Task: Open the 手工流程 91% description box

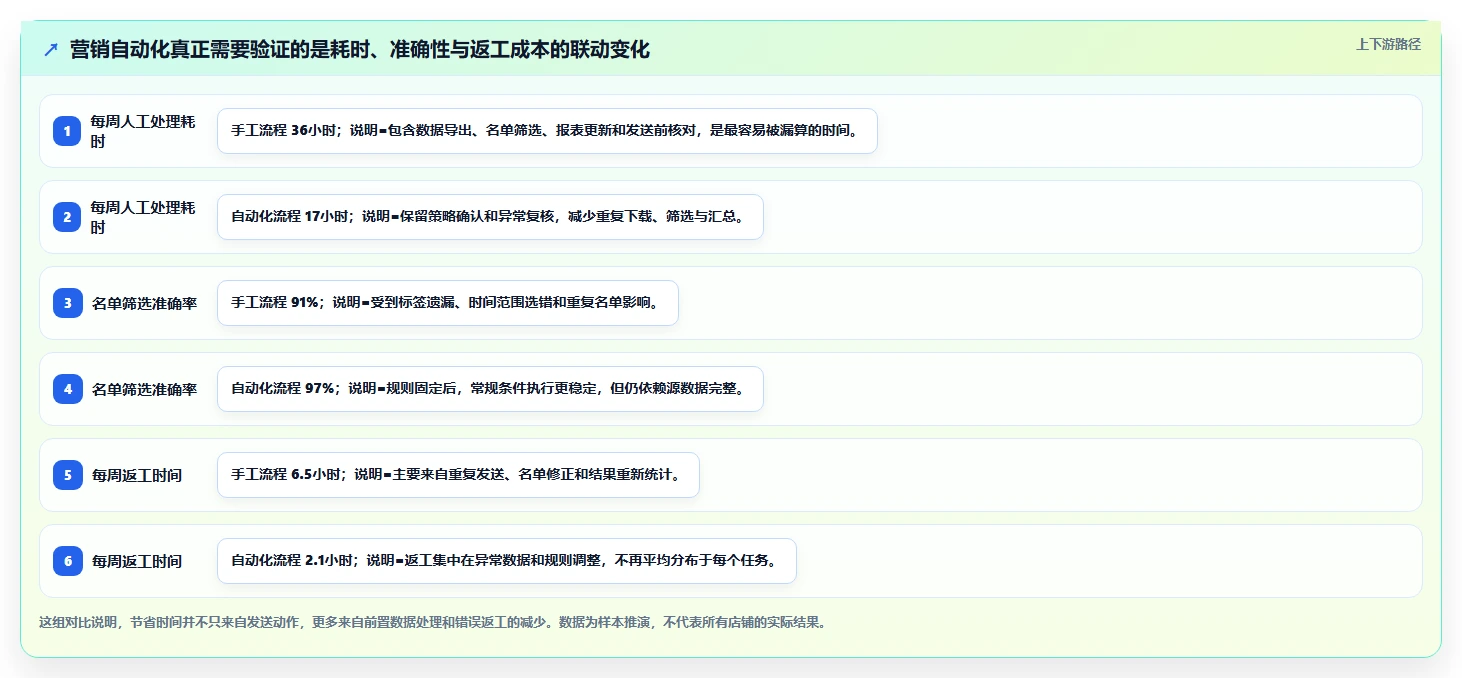Action: pyautogui.click(x=448, y=303)
